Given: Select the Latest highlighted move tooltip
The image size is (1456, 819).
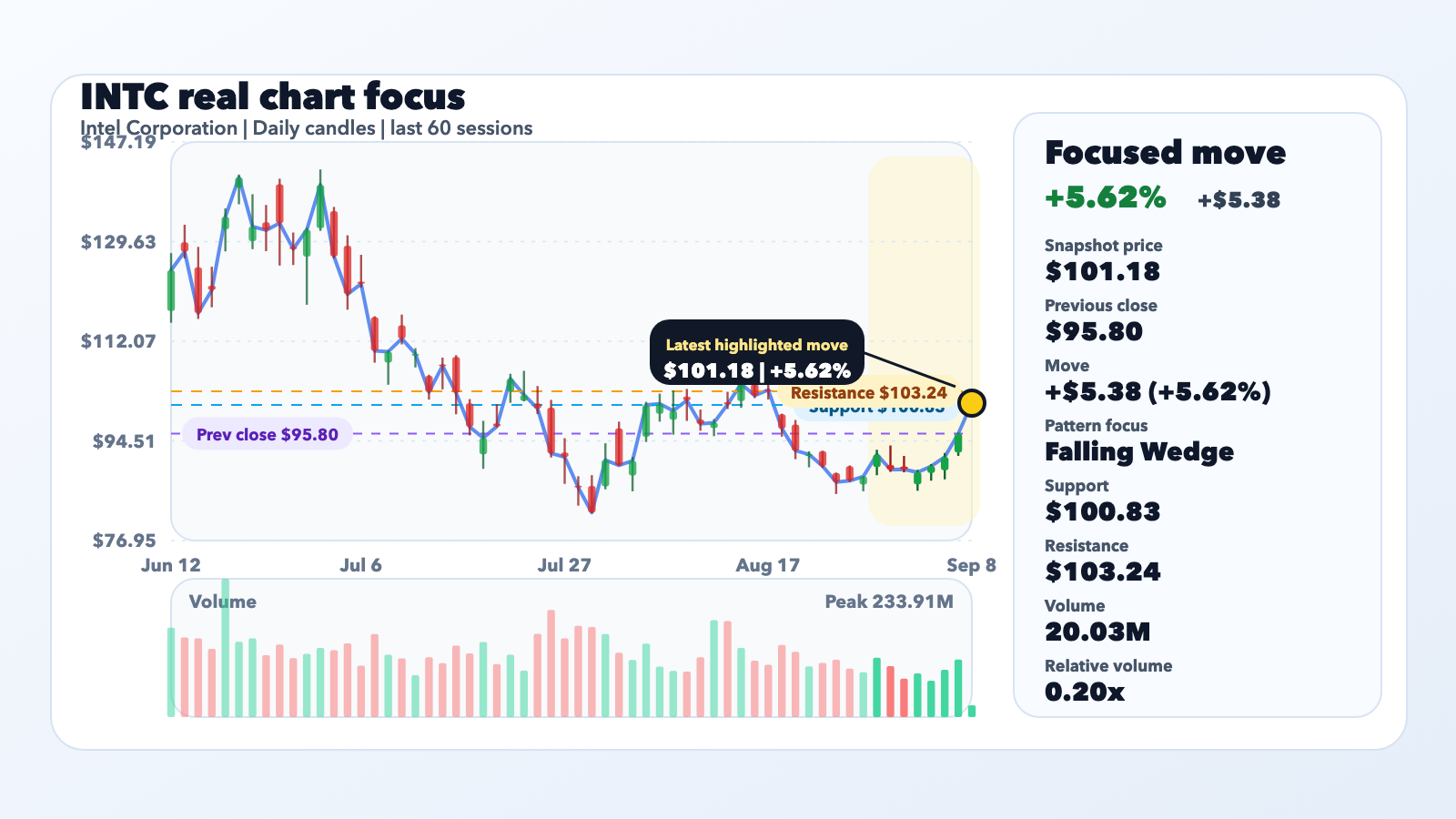Looking at the screenshot, I should (756, 352).
